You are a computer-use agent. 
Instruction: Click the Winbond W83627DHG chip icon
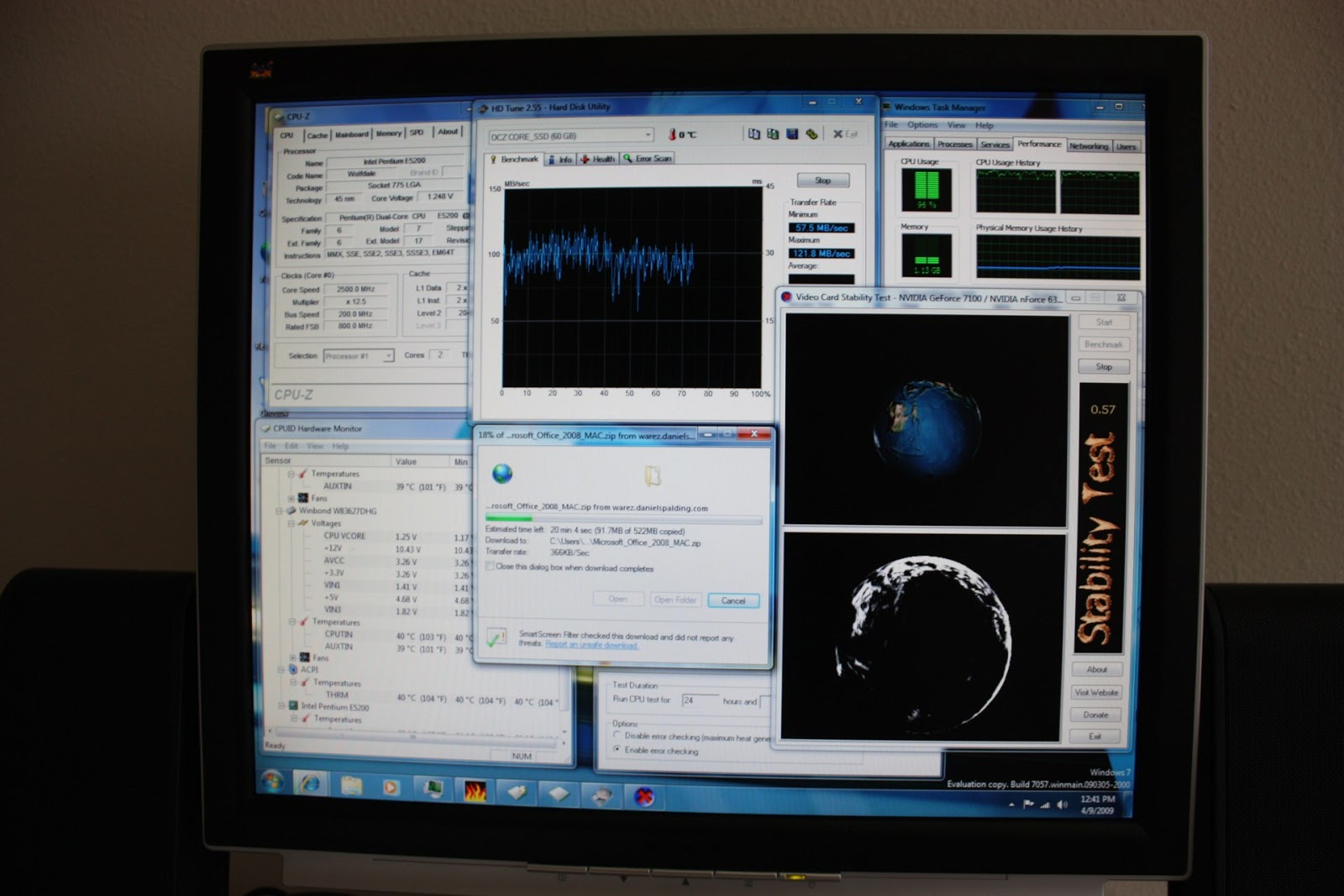click(x=291, y=510)
